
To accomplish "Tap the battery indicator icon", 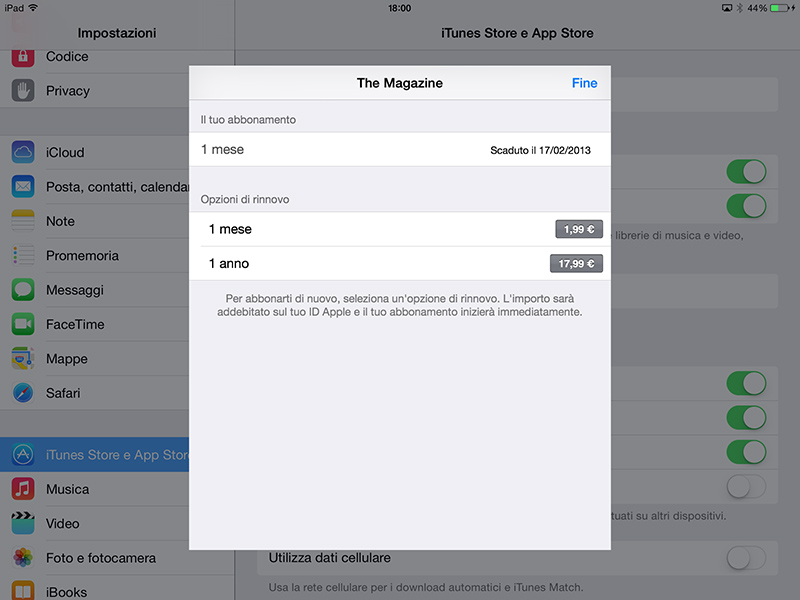I will [783, 8].
